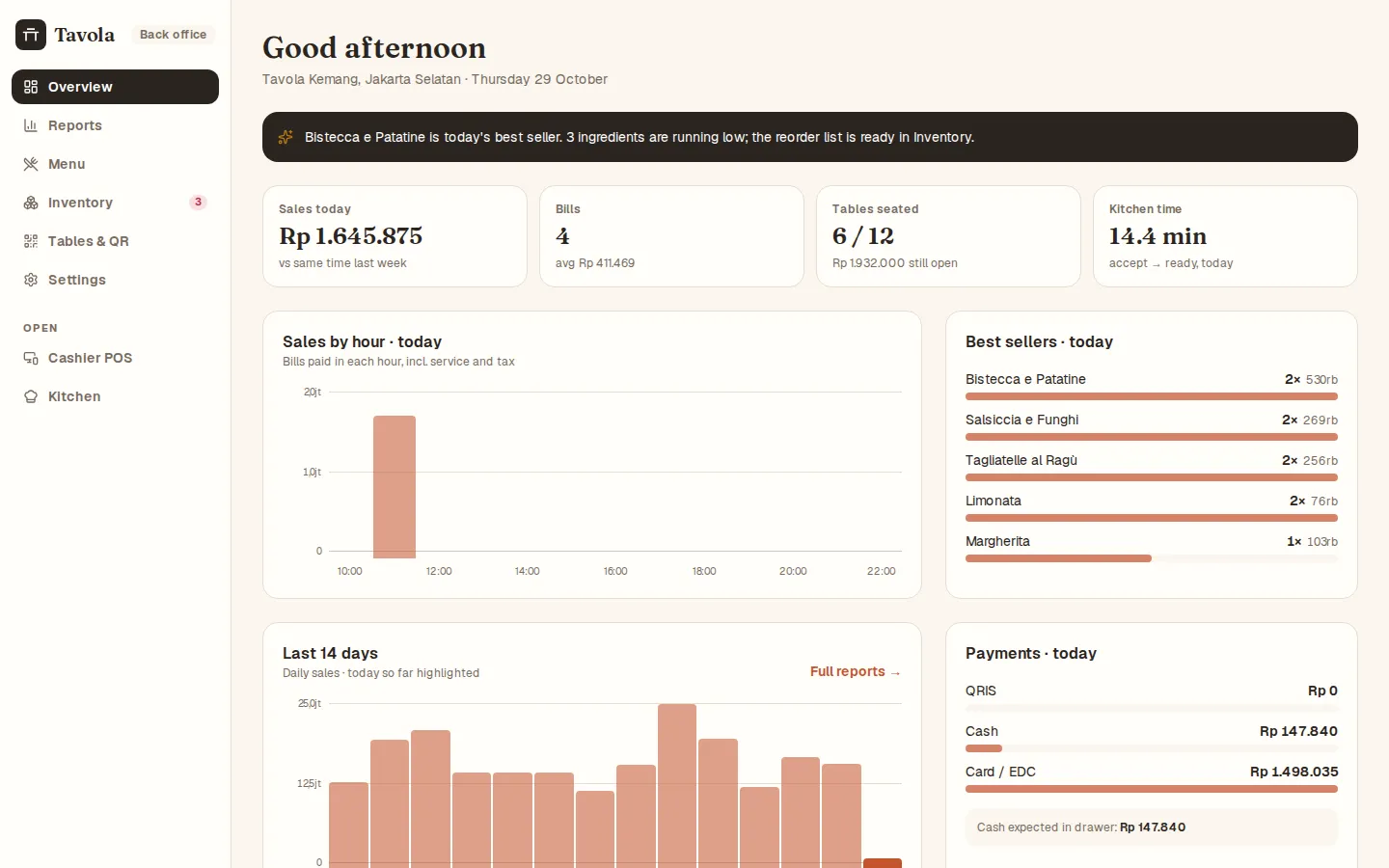The image size is (1389, 868).
Task: Click the Tables & QR code icon
Action: (31, 241)
